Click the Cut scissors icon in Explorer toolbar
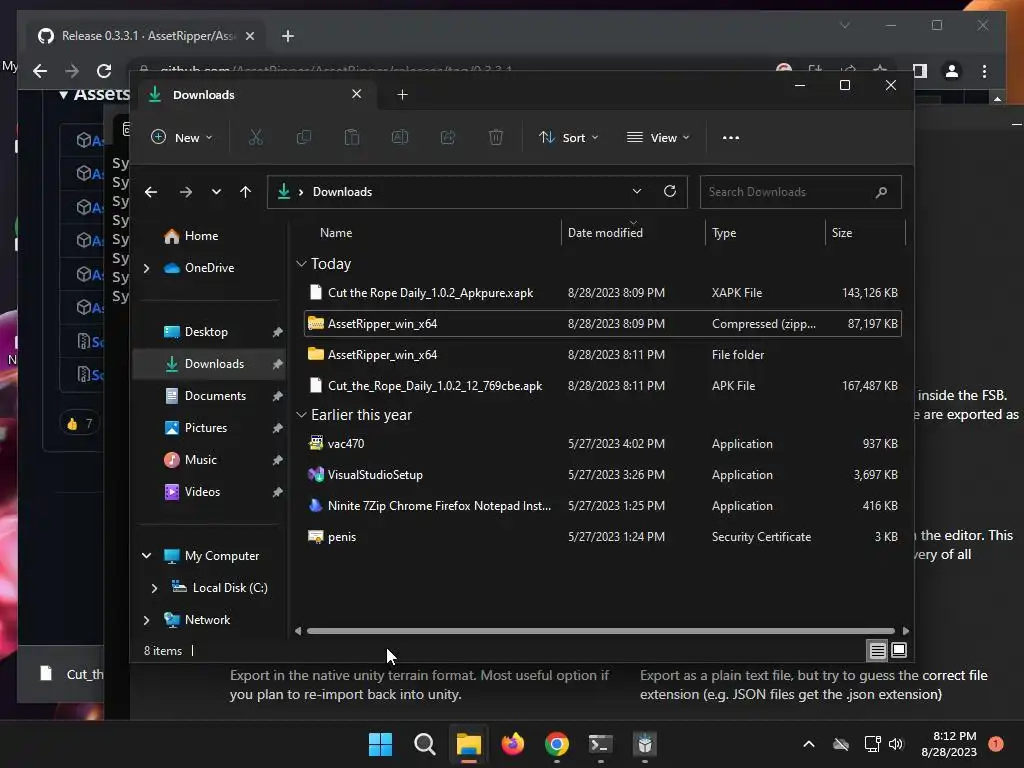Viewport: 1024px width, 768px height. pyautogui.click(x=255, y=137)
